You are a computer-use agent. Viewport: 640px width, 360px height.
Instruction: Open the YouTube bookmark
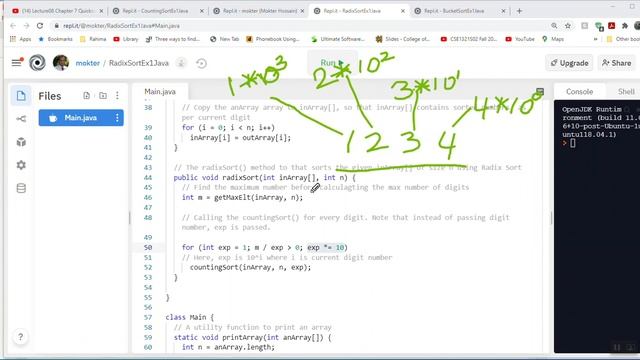pyautogui.click(x=520, y=39)
